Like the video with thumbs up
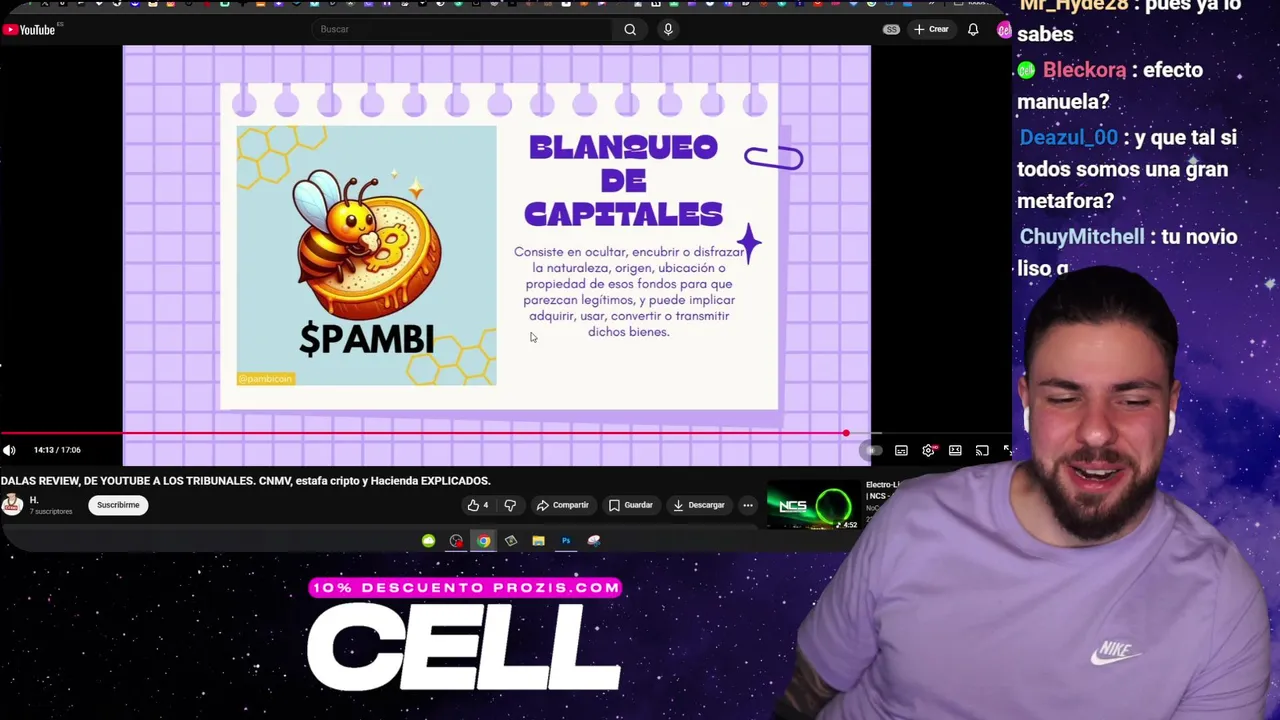 478,505
